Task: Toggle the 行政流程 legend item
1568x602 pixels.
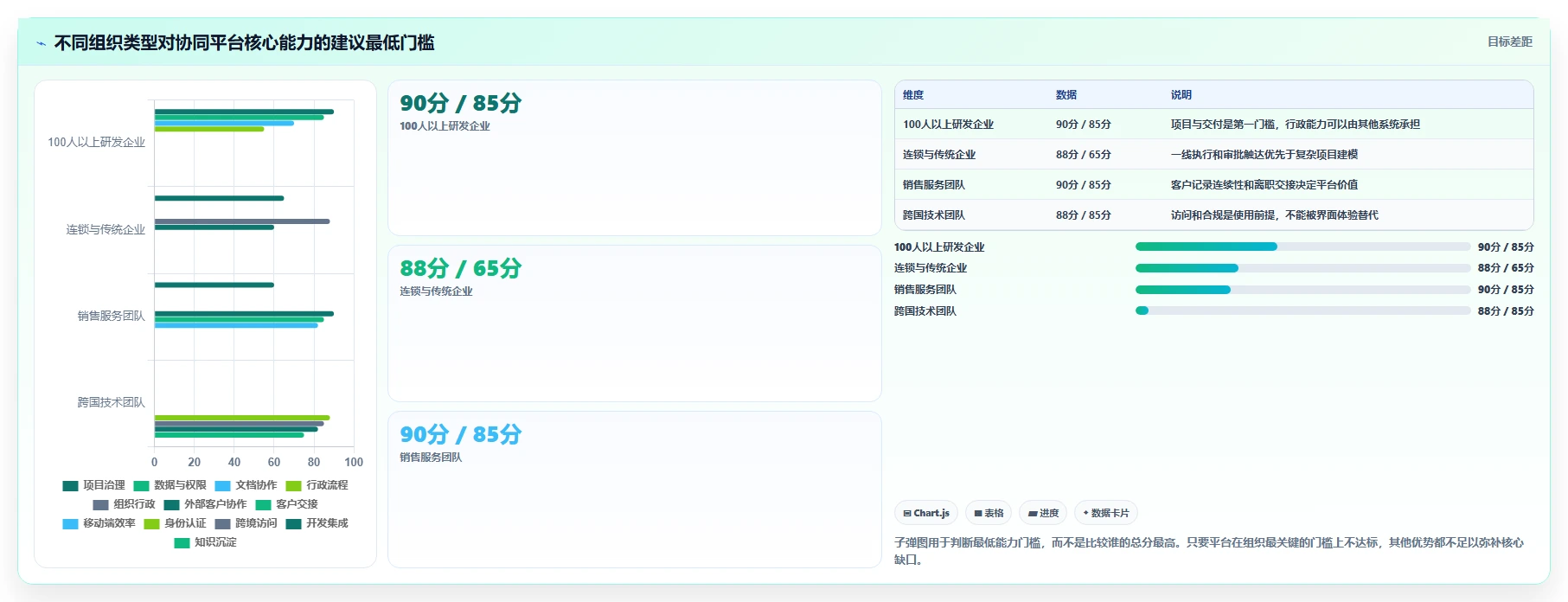Action: point(317,485)
